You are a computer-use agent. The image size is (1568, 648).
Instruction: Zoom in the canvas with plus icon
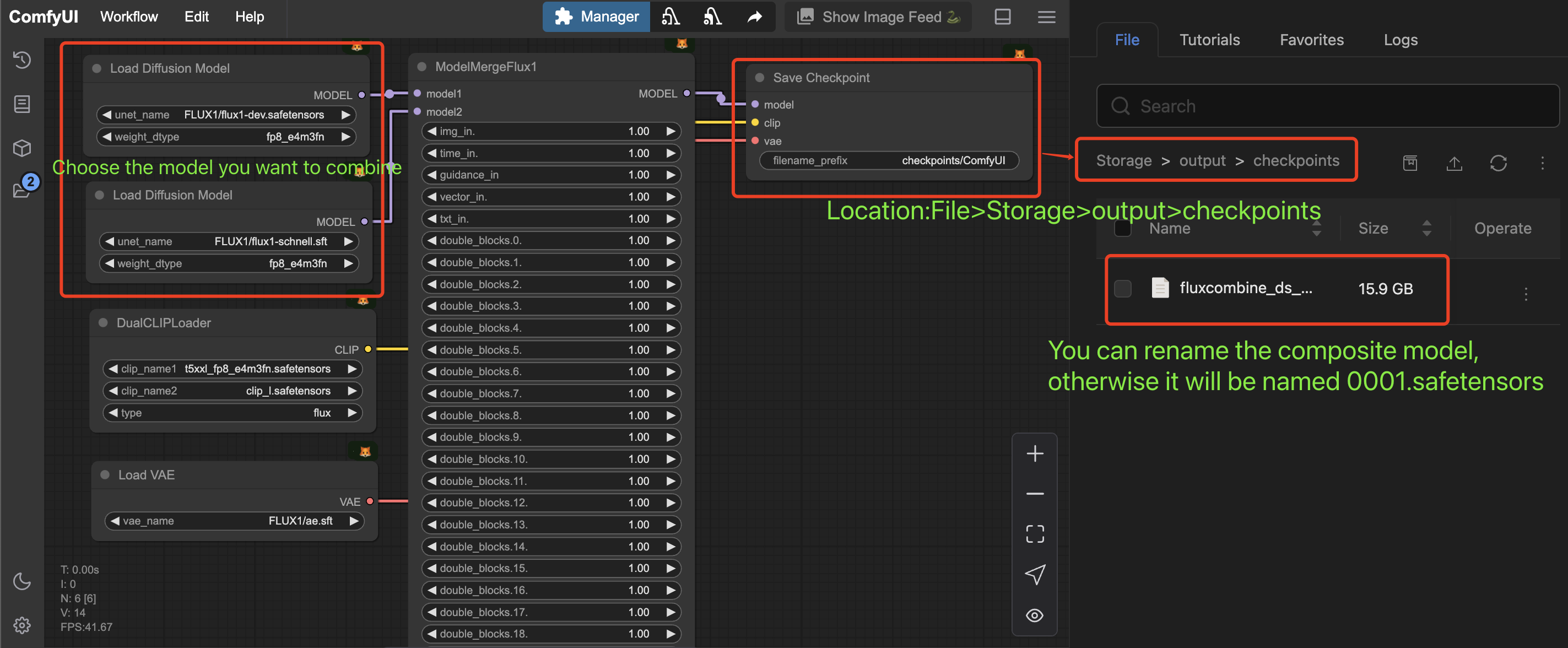click(x=1035, y=453)
